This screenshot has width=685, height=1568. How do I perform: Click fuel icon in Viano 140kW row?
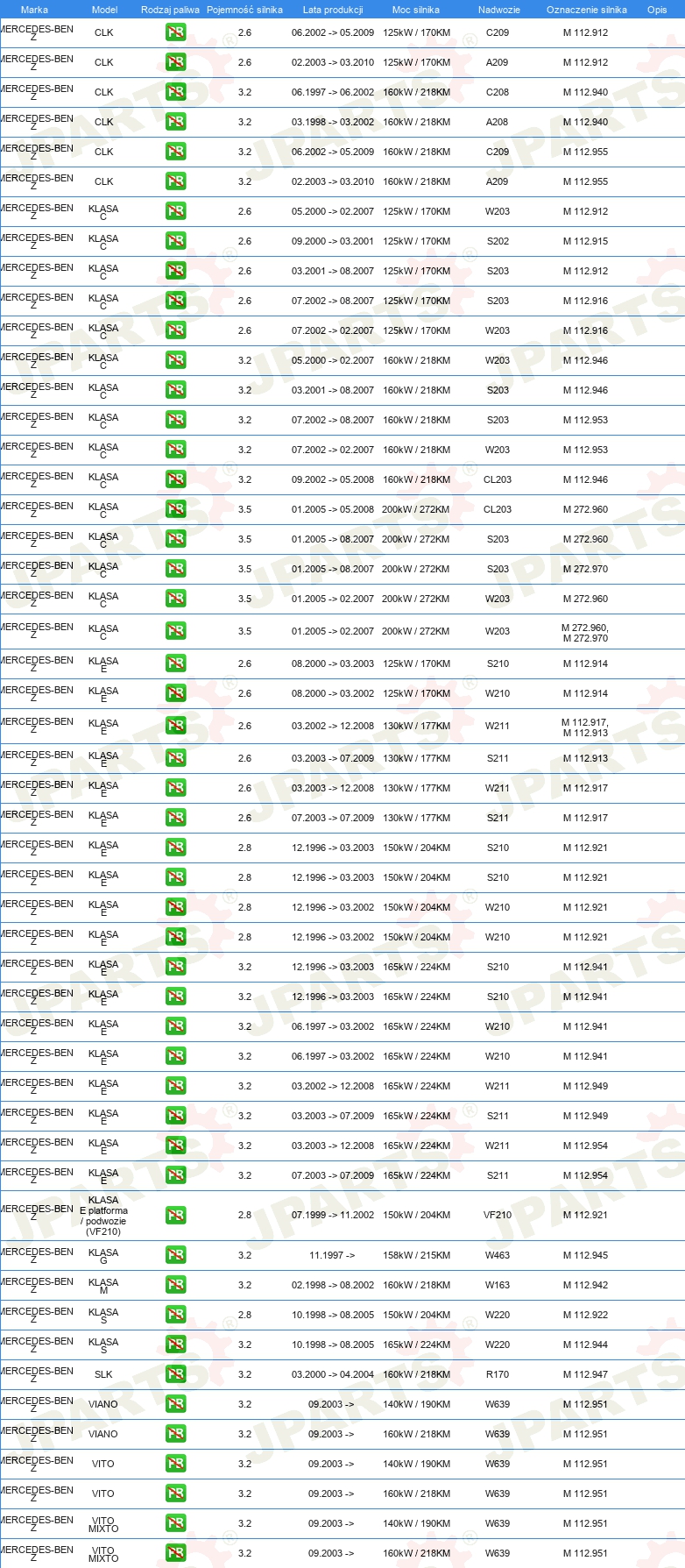click(176, 1404)
